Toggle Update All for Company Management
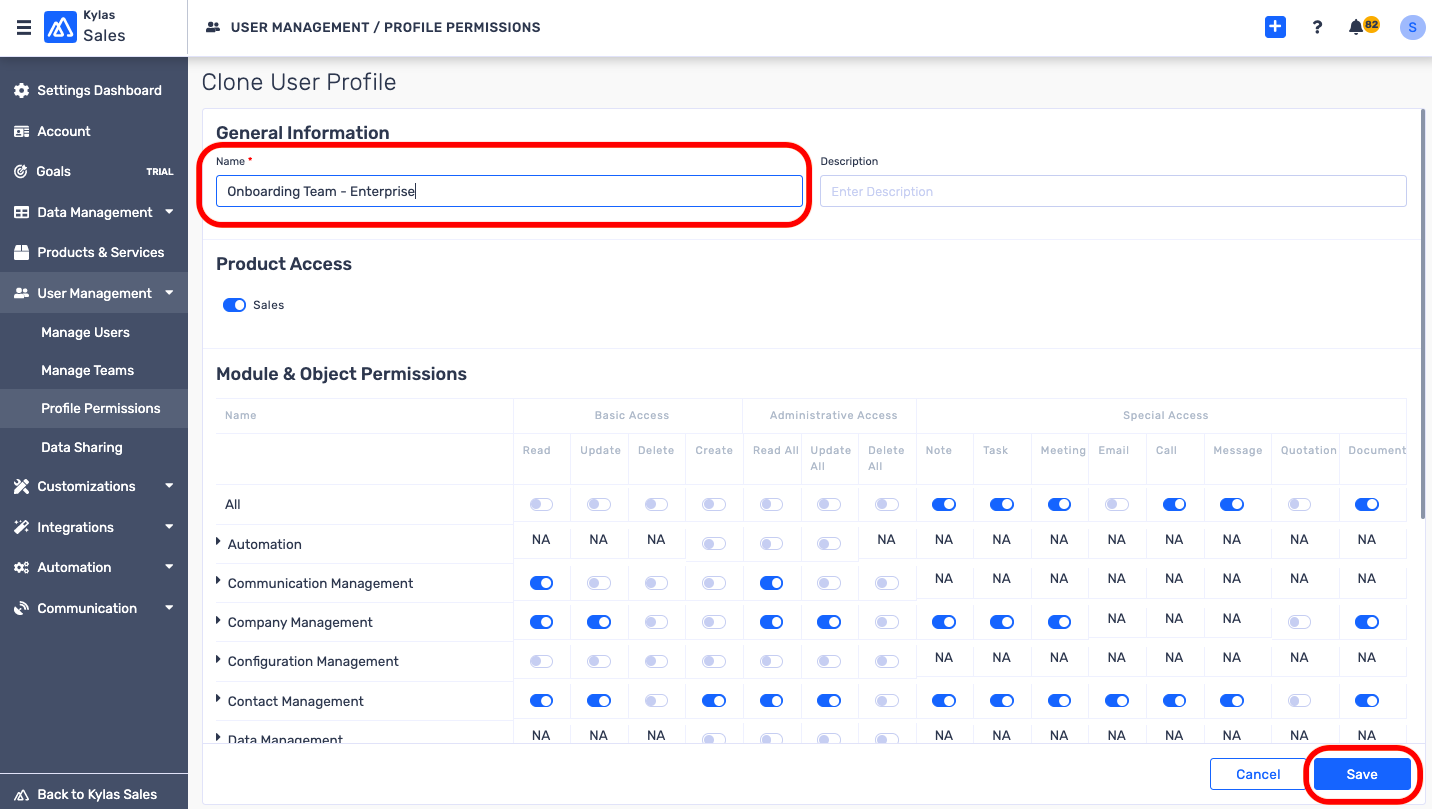This screenshot has width=1432, height=809. click(x=829, y=622)
